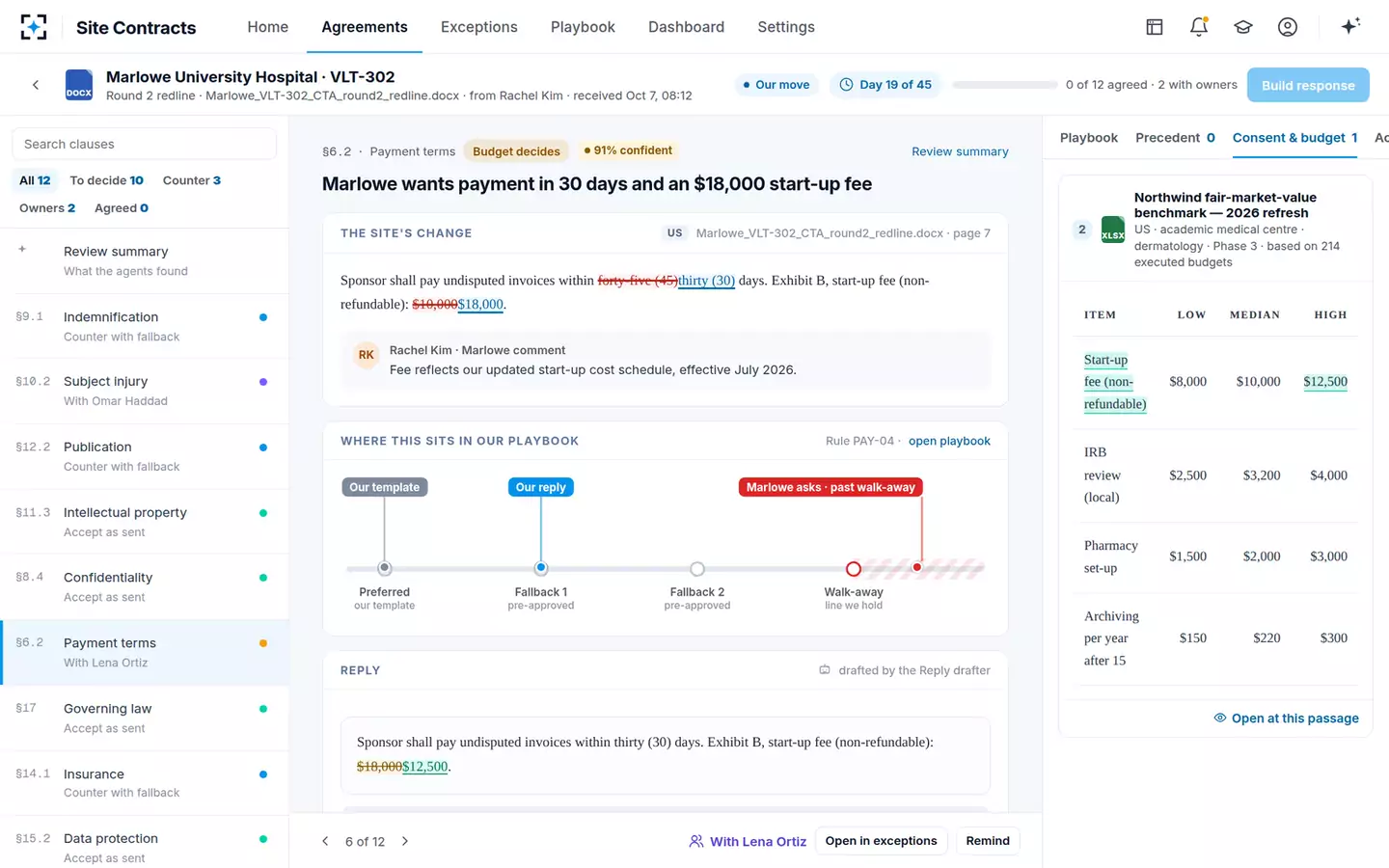Click the RK avatar of Rachel Kim
The height and width of the screenshot is (868, 1389).
[x=367, y=355]
